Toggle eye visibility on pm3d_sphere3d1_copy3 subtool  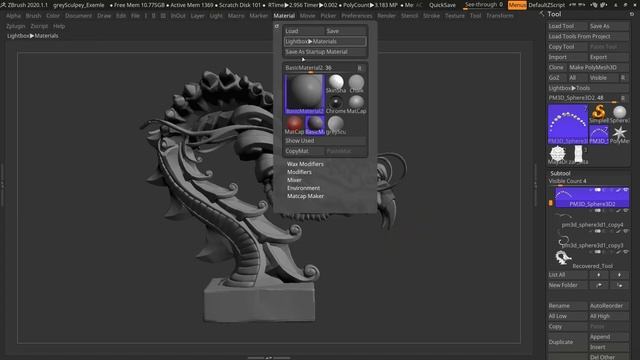coord(626,231)
